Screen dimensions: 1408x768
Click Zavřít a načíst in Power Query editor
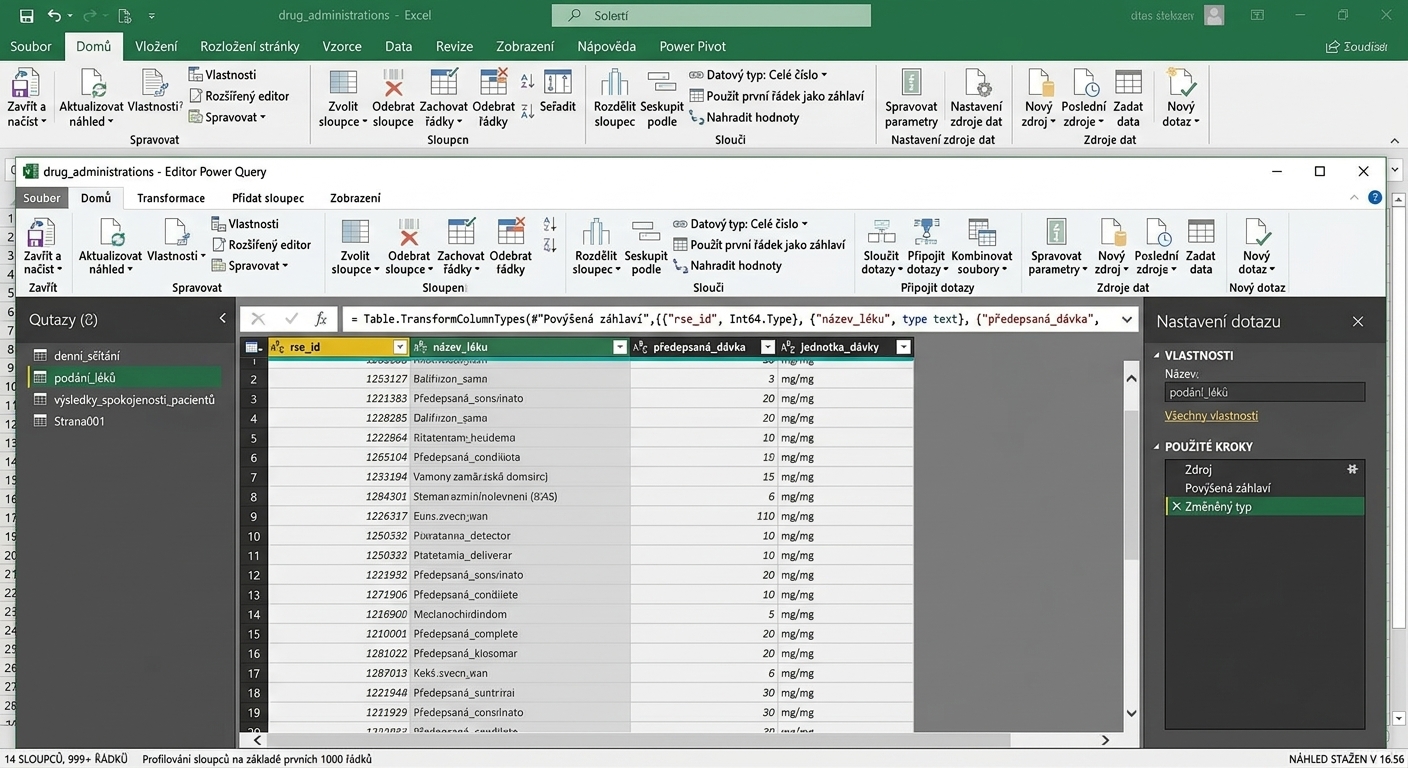(42, 247)
